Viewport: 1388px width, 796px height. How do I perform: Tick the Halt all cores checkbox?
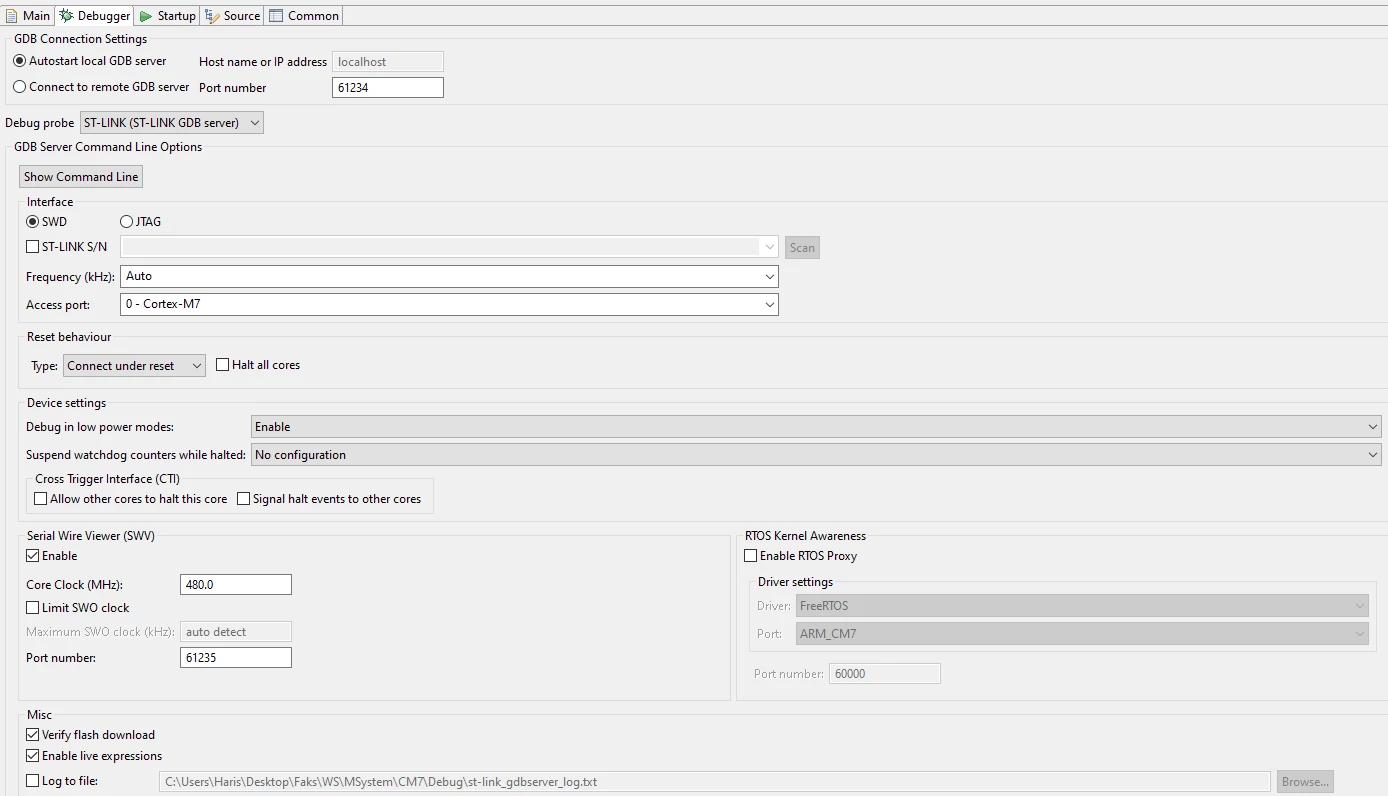[x=223, y=365]
